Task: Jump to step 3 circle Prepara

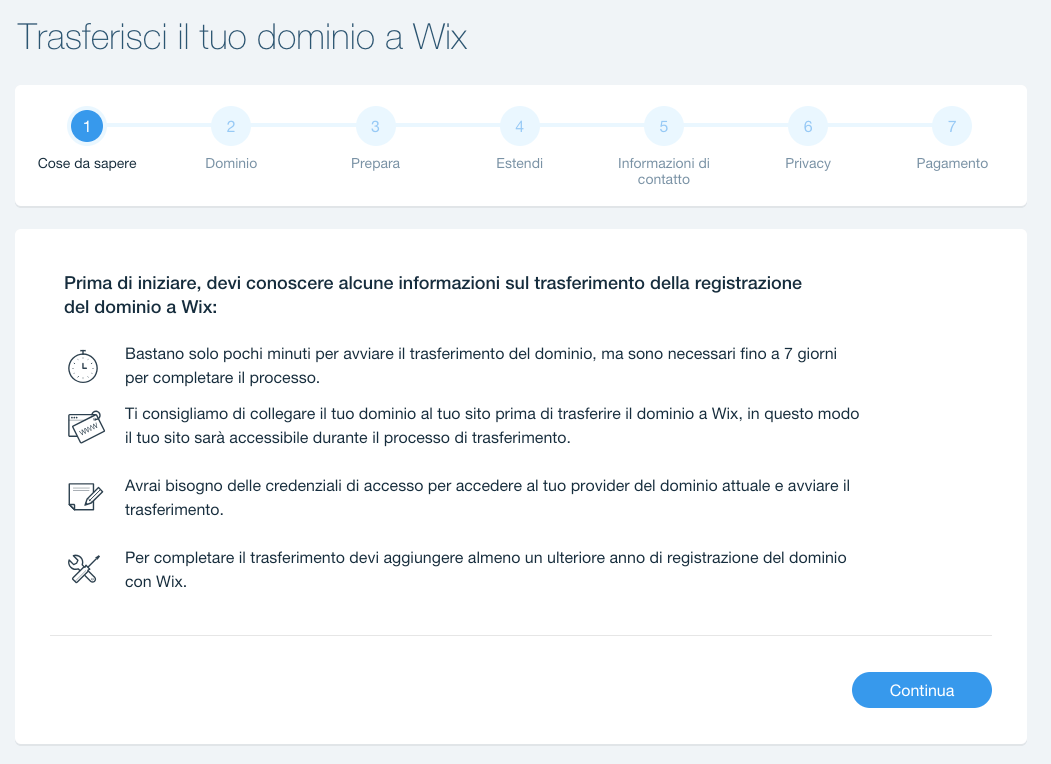Action: tap(375, 126)
